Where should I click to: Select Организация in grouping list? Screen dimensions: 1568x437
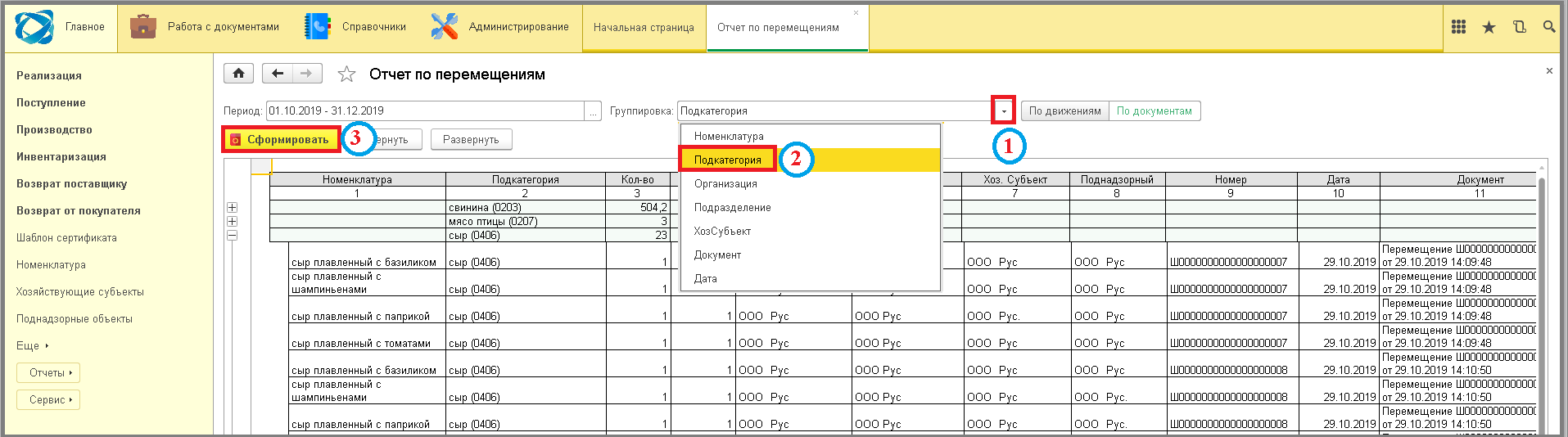[x=810, y=184]
